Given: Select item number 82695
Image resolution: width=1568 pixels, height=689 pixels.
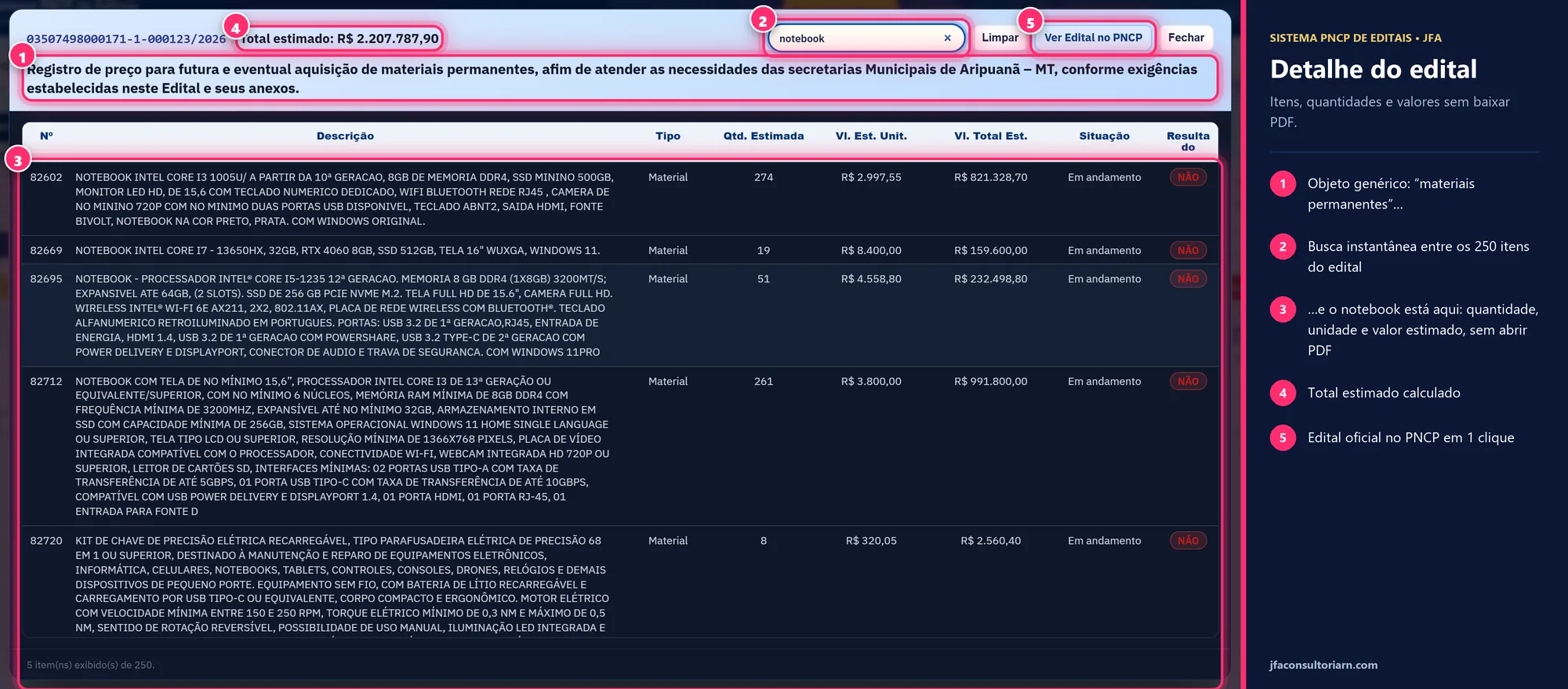Looking at the screenshot, I should point(46,278).
